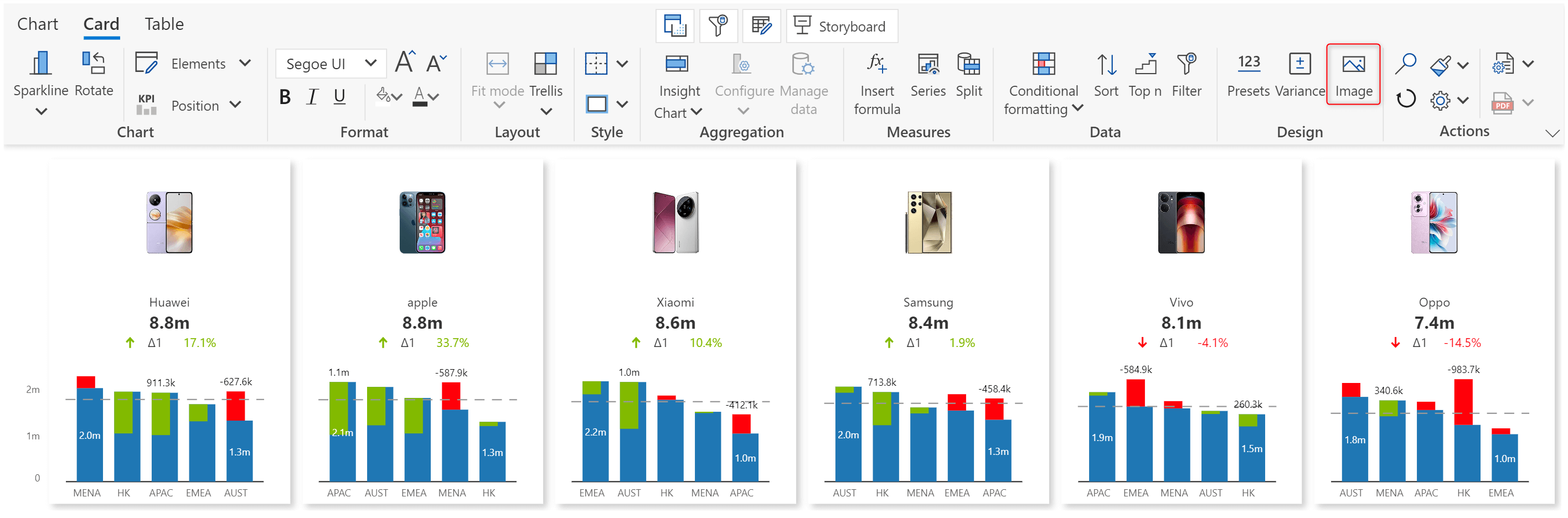Screen dimensions: 1568x518
Task: Expand the fill color dropdown arrow
Action: (x=398, y=97)
